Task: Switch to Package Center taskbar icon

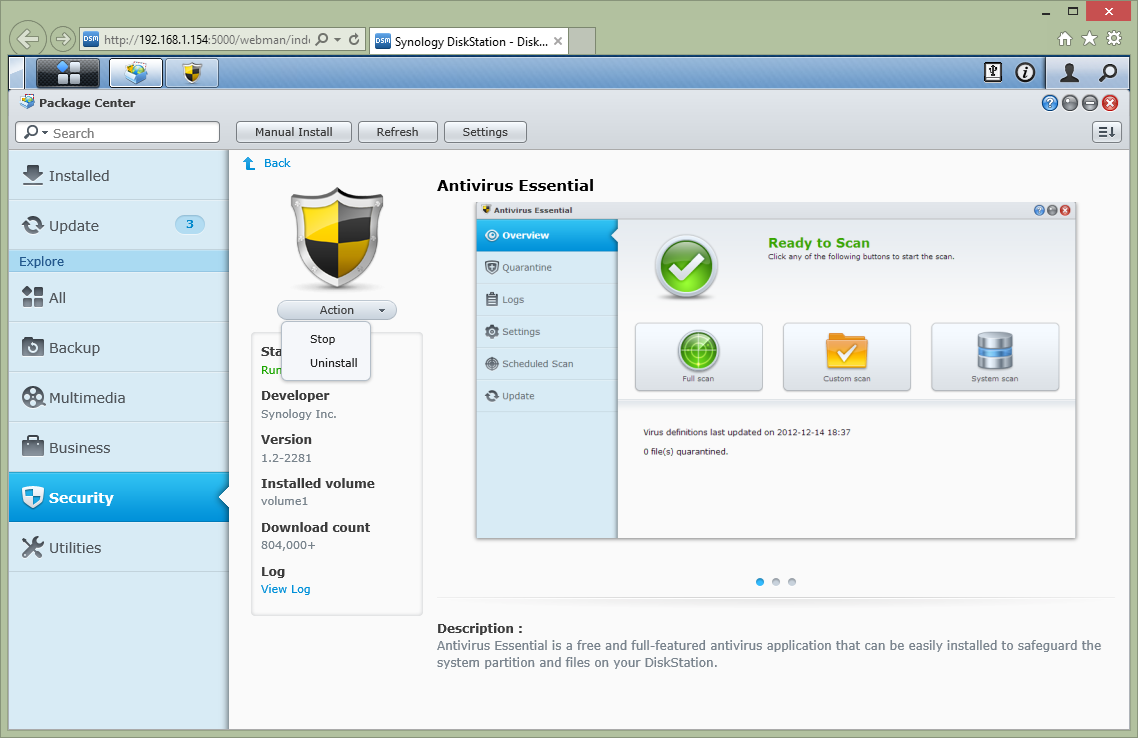Action: (x=136, y=73)
